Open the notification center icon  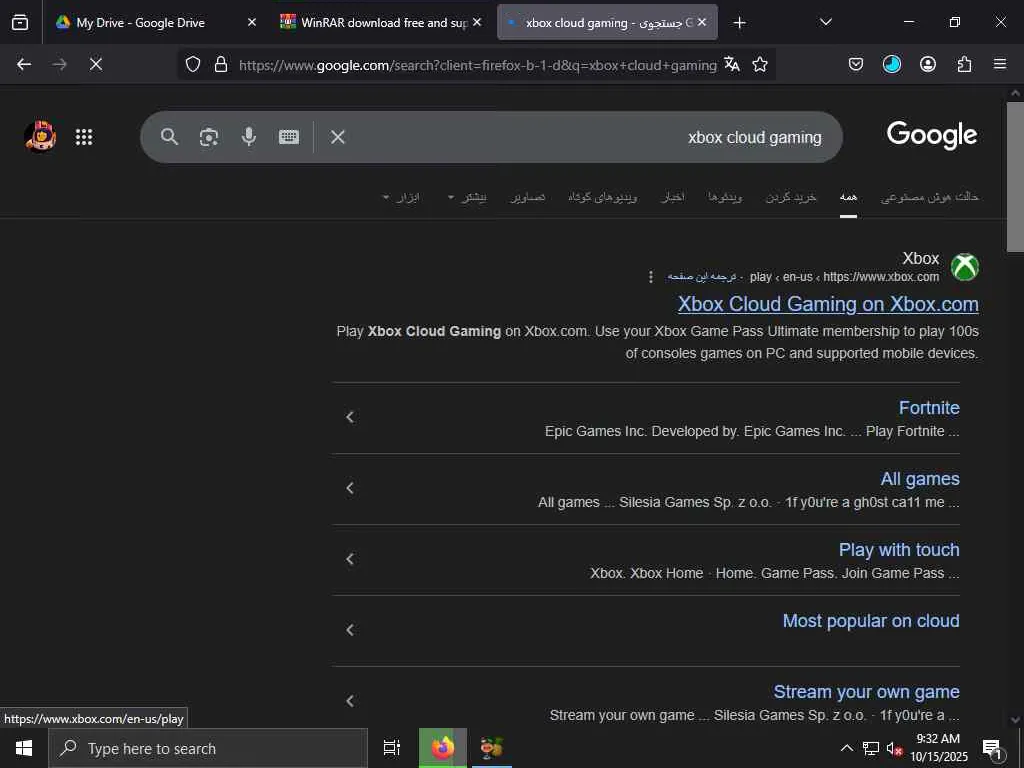[993, 748]
